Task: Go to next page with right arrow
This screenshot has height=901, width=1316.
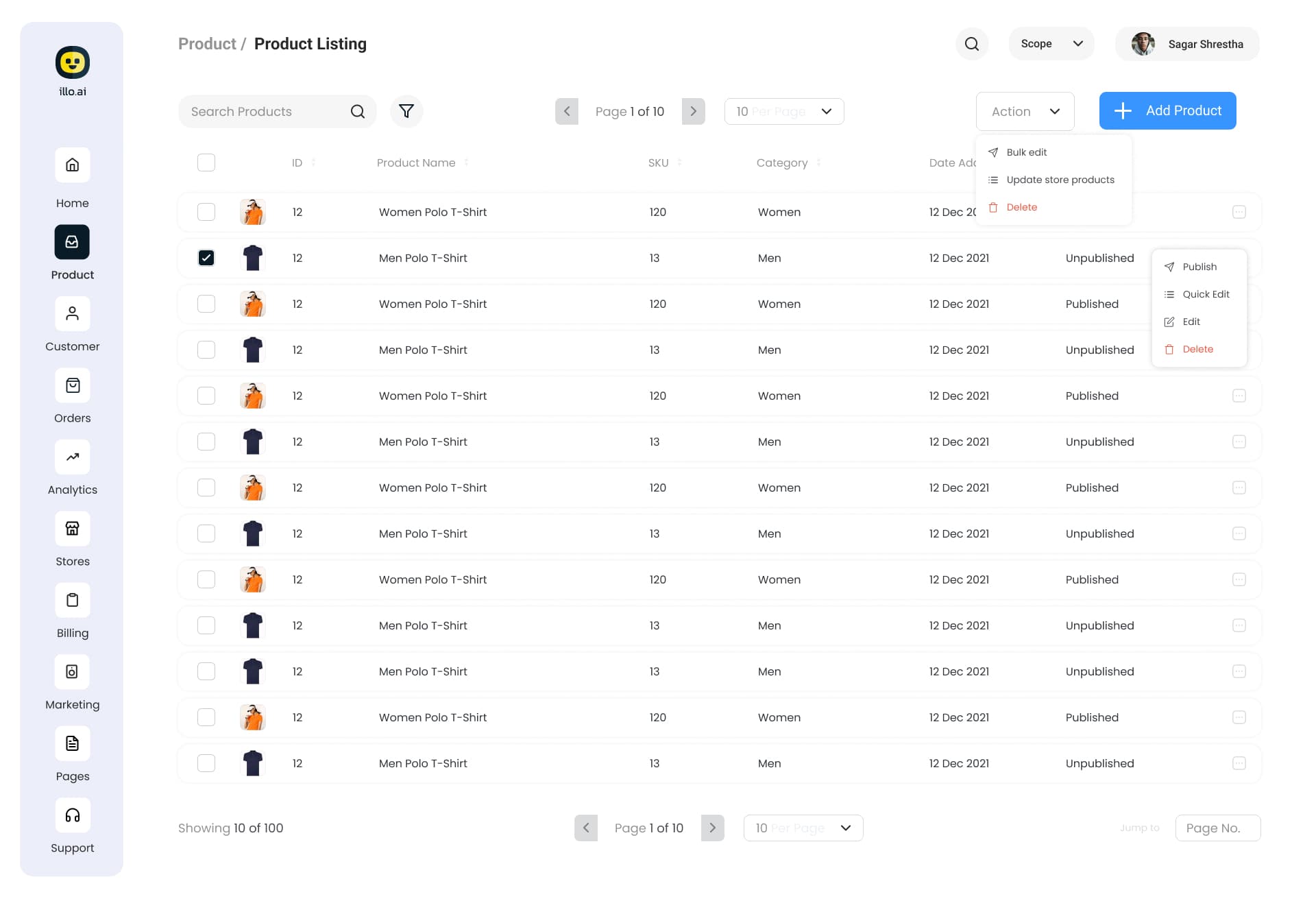Action: [693, 111]
